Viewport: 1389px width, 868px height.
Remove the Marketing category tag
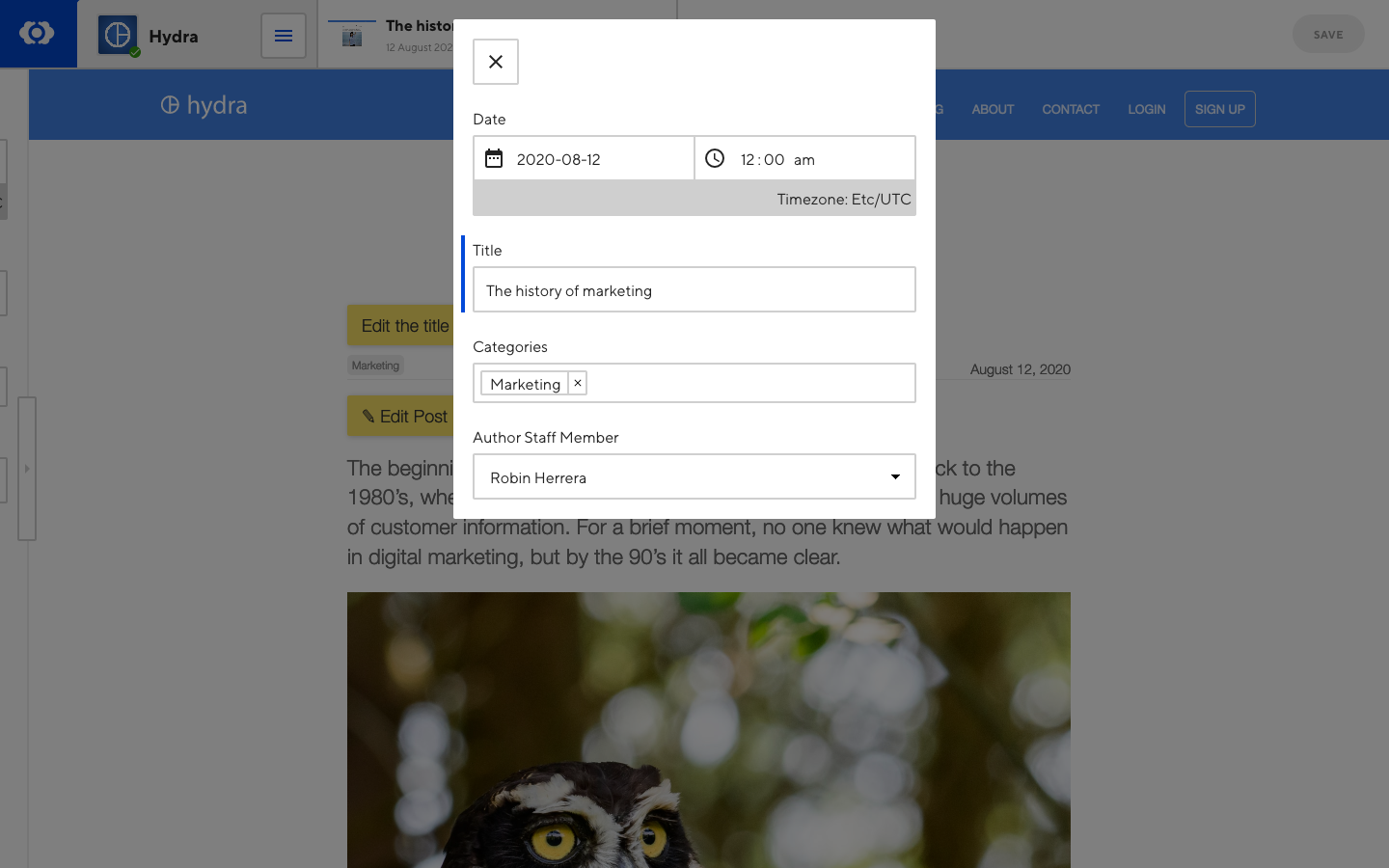pos(577,383)
